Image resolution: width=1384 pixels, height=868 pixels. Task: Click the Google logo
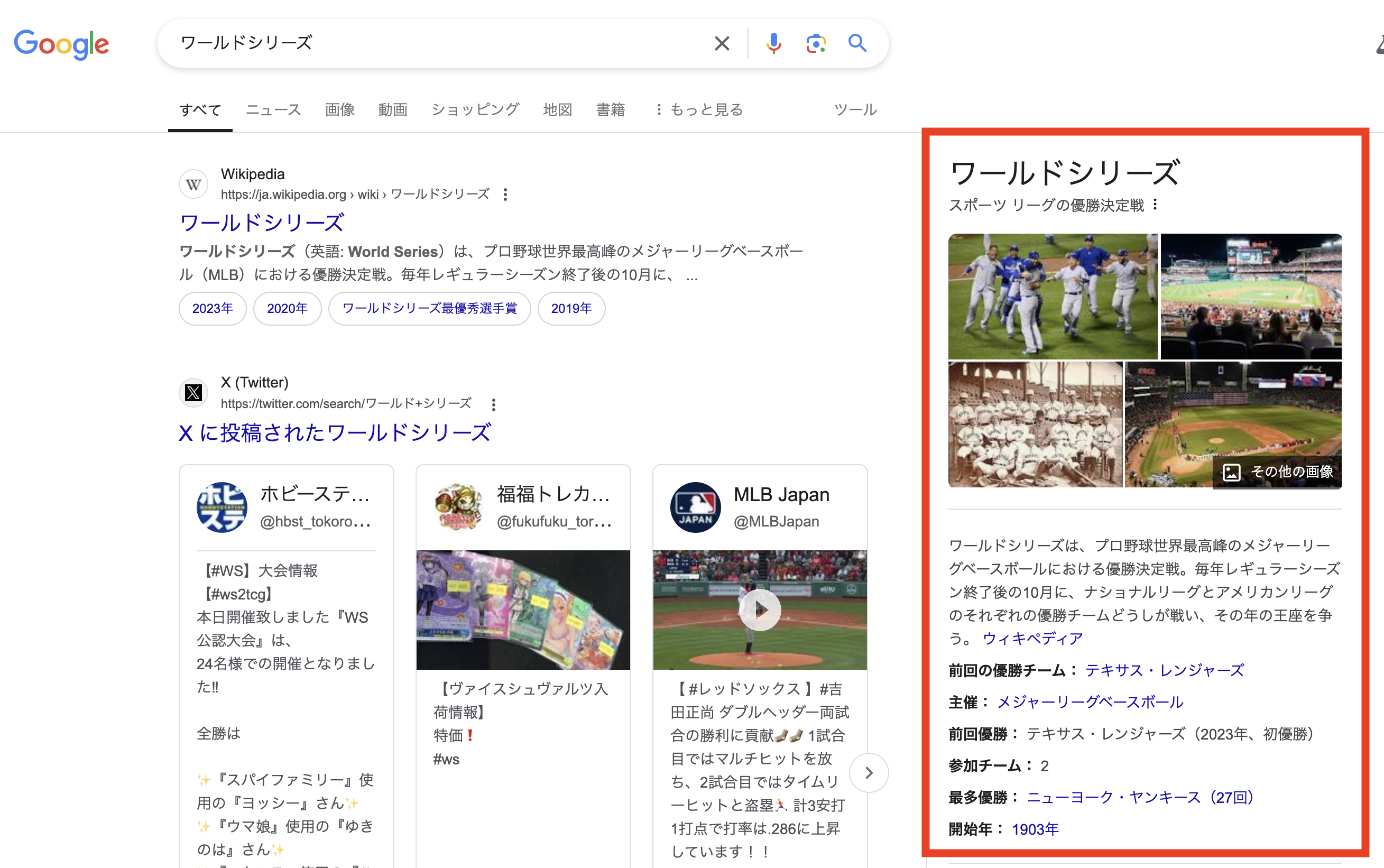point(61,44)
